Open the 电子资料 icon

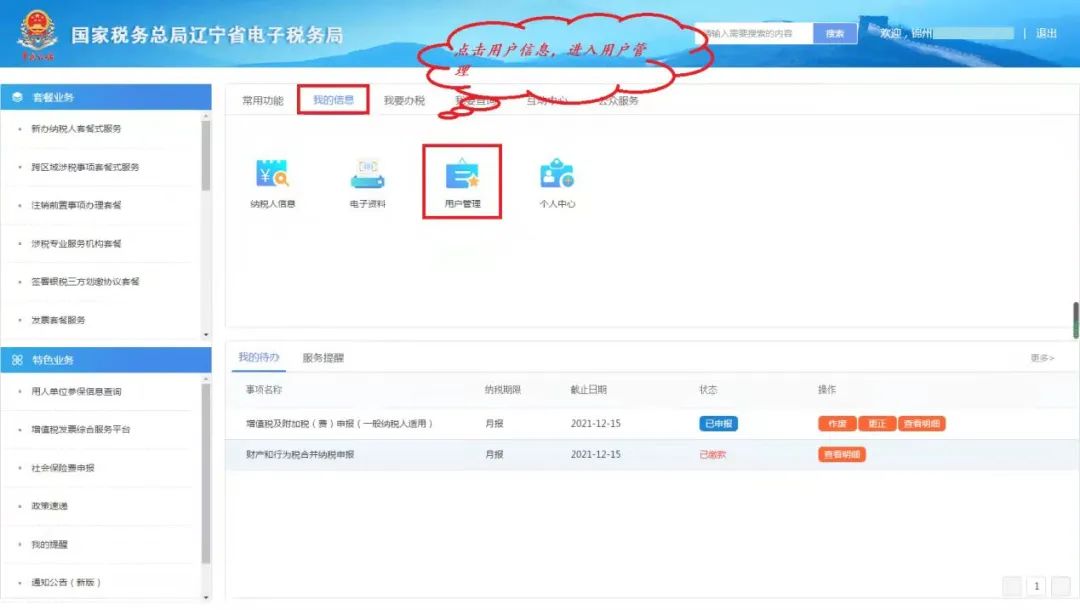tap(367, 182)
